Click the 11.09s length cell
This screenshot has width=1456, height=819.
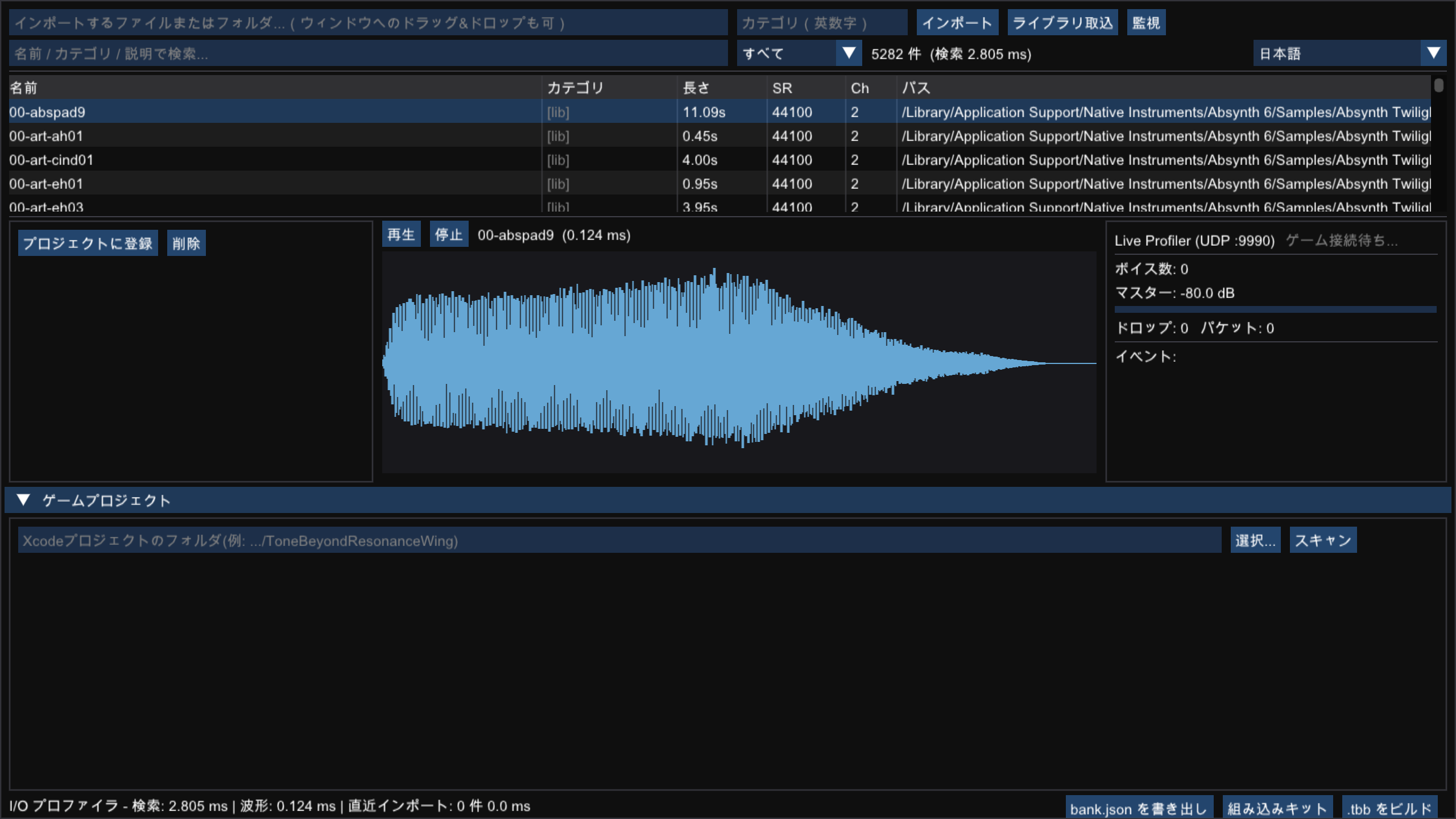tap(704, 112)
